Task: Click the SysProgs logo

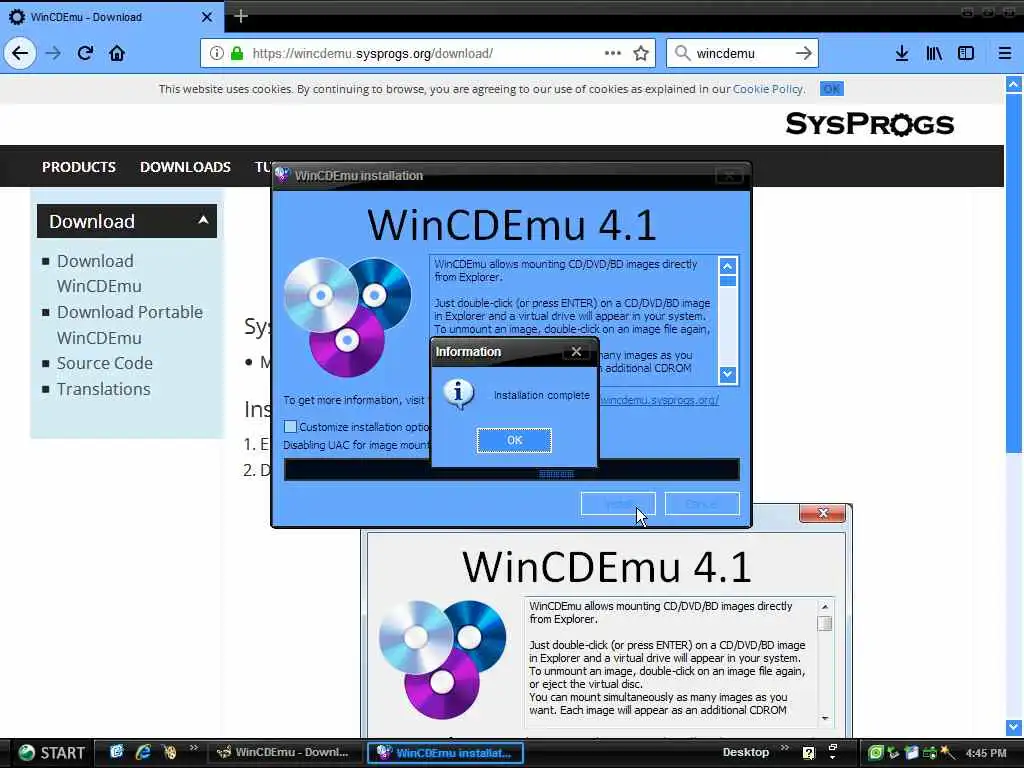Action: point(869,123)
